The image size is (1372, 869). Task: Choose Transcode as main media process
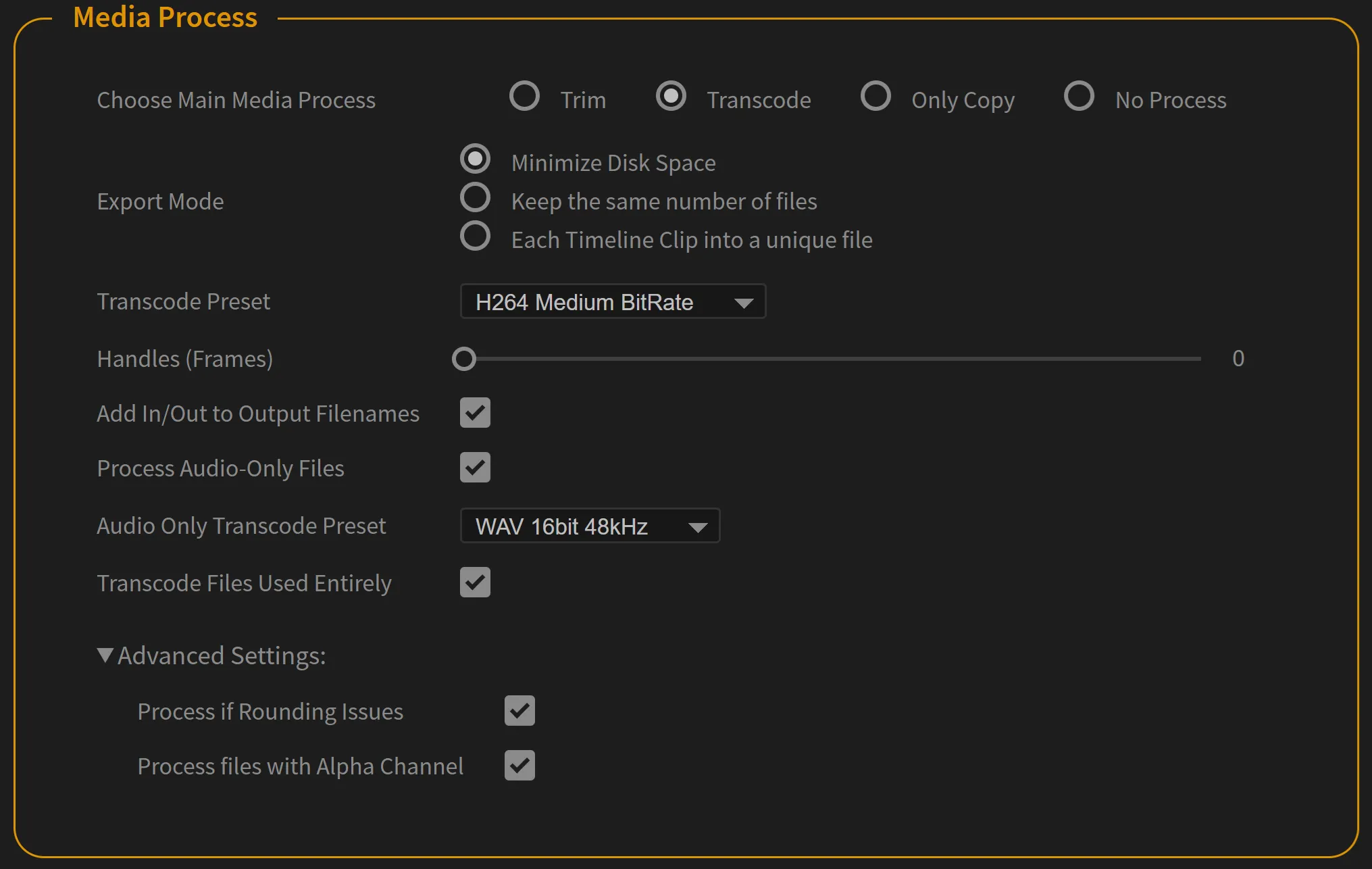(x=671, y=97)
